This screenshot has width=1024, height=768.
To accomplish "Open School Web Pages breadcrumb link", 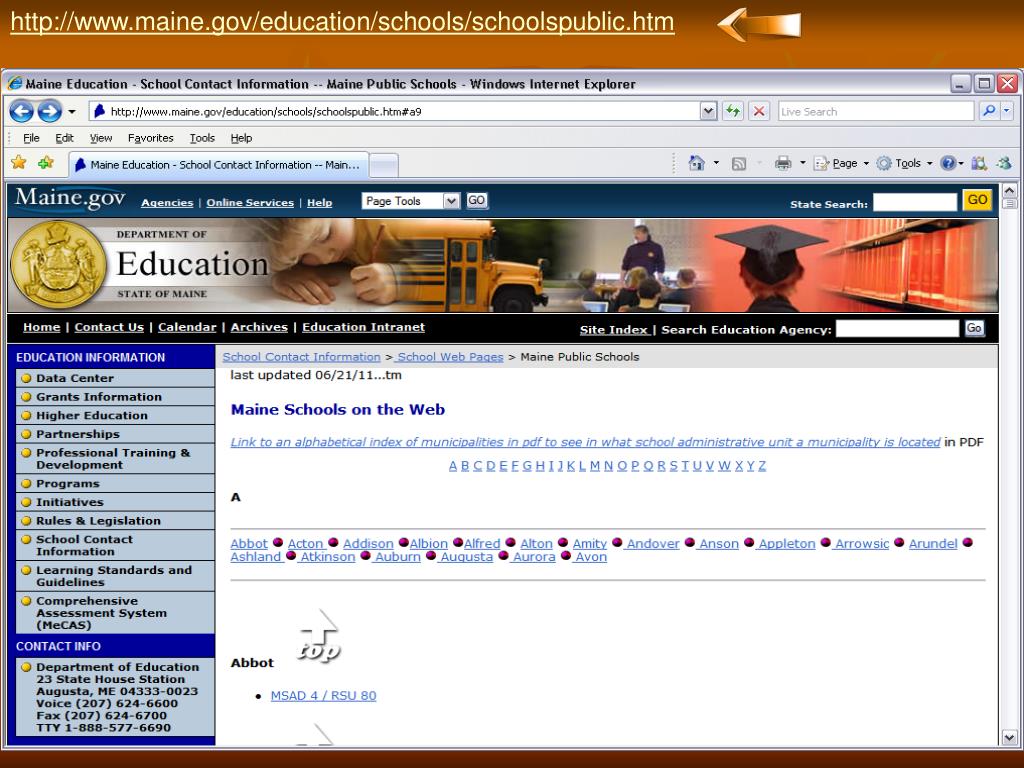I will coord(449,357).
